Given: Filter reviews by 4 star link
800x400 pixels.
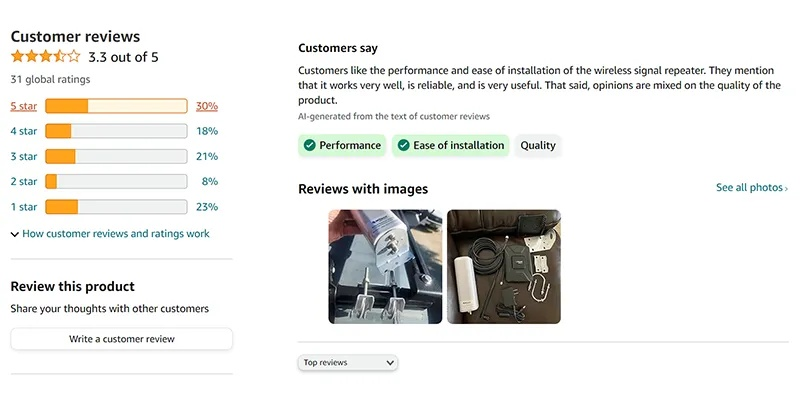Looking at the screenshot, I should 24,131.
